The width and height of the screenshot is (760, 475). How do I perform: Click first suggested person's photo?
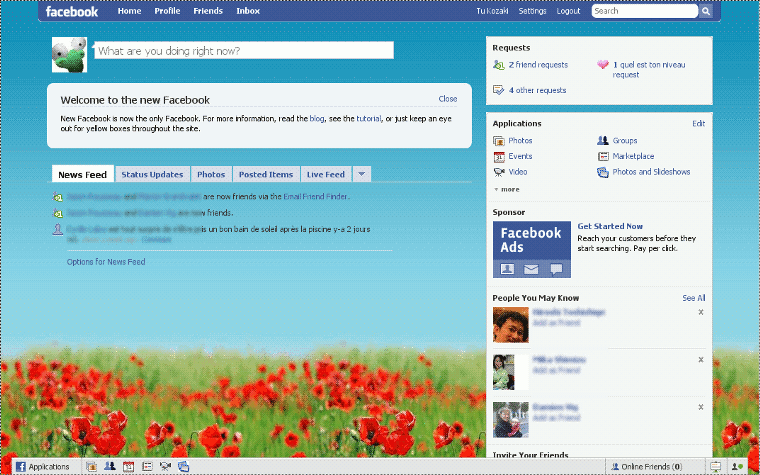[511, 325]
